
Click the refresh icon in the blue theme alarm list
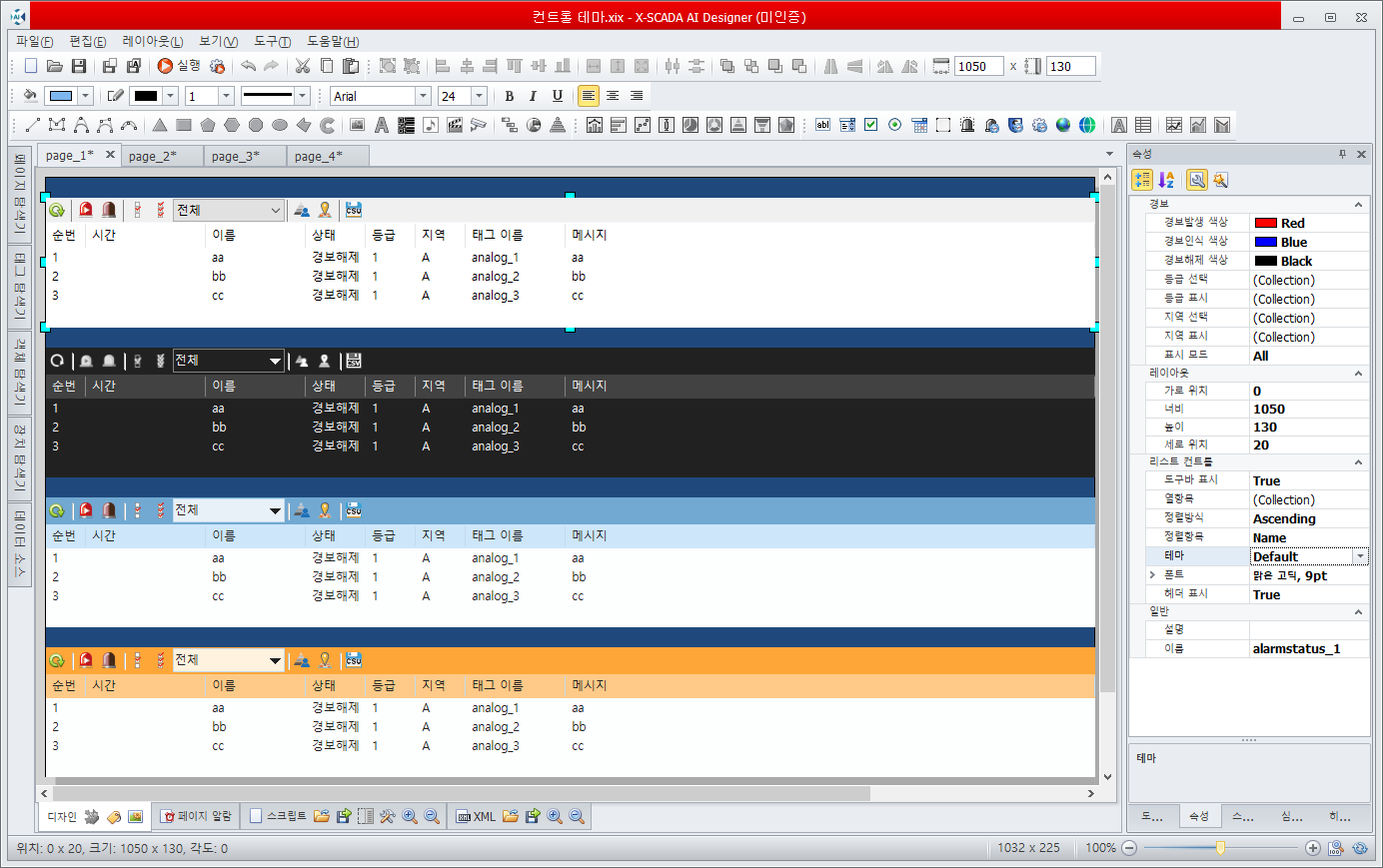[x=57, y=510]
